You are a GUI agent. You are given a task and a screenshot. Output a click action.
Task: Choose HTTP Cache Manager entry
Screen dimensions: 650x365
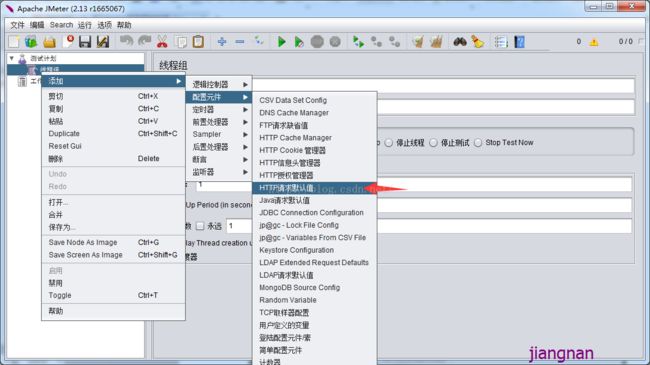point(314,138)
